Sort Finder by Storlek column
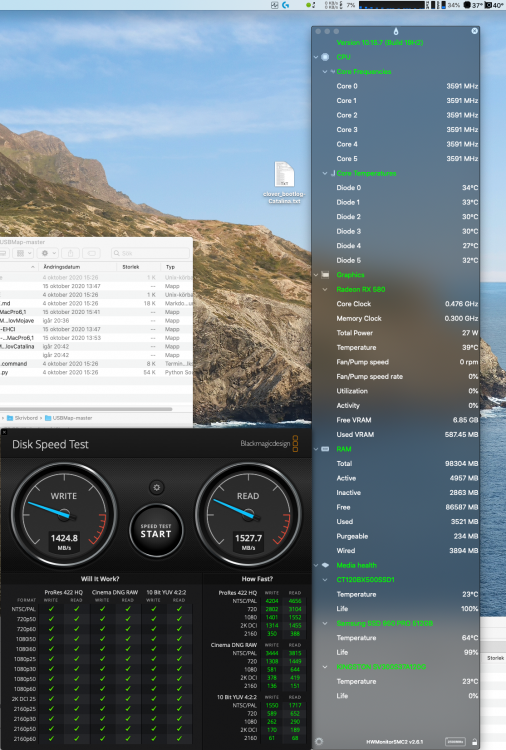 (138, 267)
